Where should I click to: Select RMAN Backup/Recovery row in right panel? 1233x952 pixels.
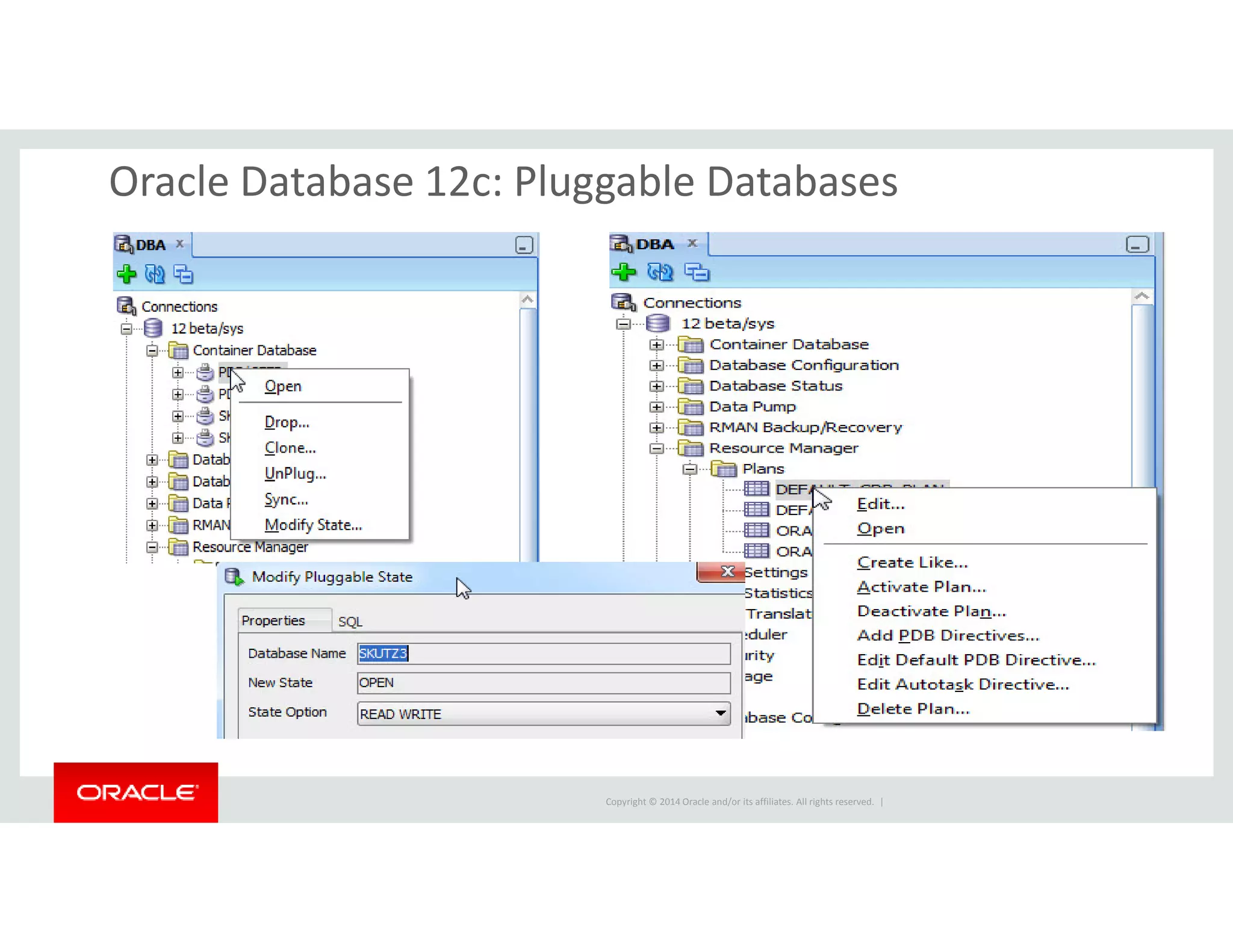(806, 427)
